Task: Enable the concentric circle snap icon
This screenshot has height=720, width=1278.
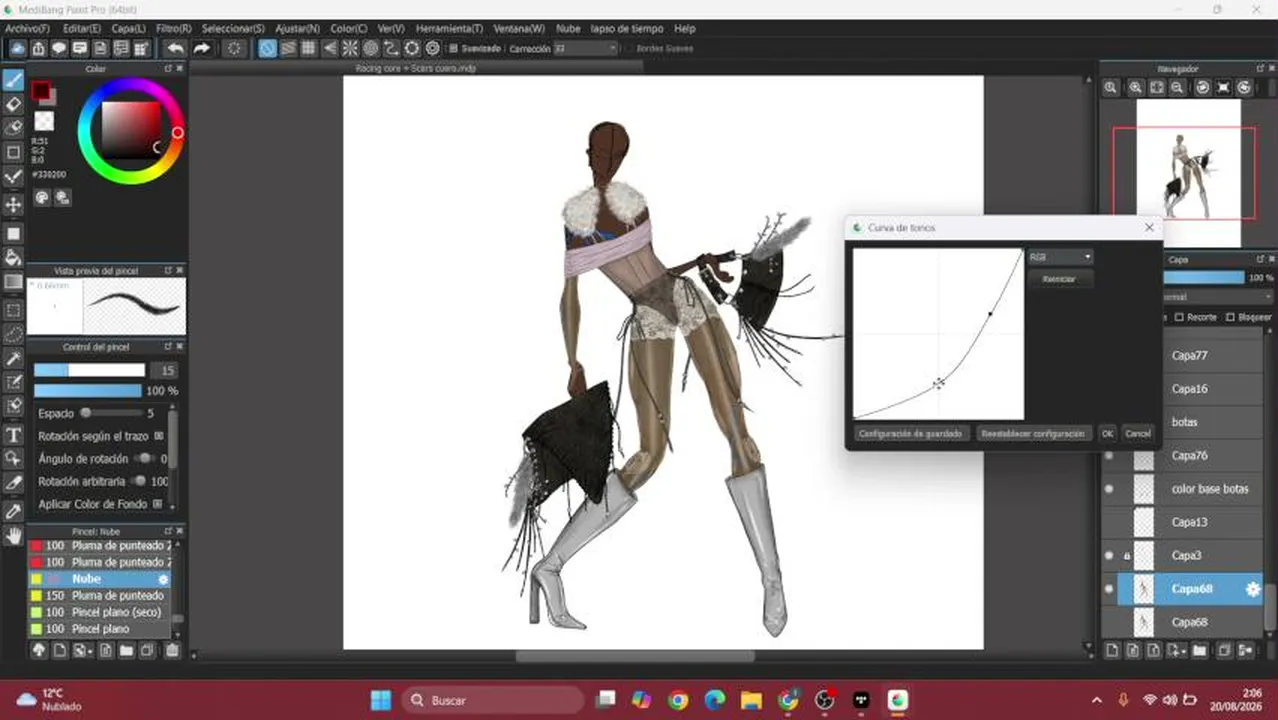Action: tap(370, 48)
